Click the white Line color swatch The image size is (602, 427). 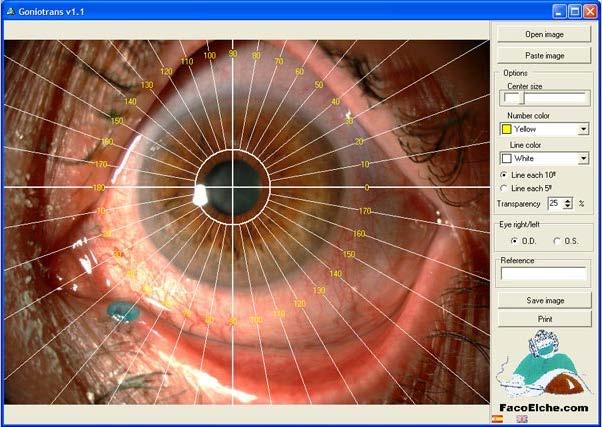point(507,158)
